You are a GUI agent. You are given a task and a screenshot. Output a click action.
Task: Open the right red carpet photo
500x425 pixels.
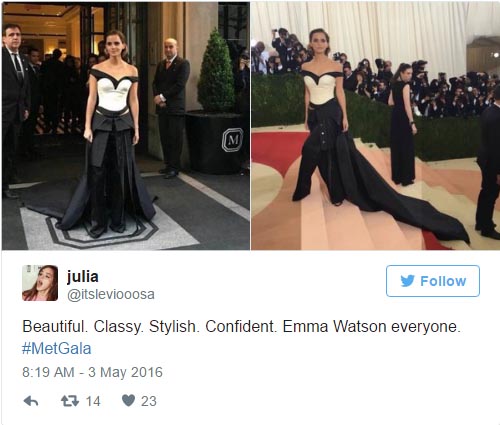pyautogui.click(x=375, y=126)
